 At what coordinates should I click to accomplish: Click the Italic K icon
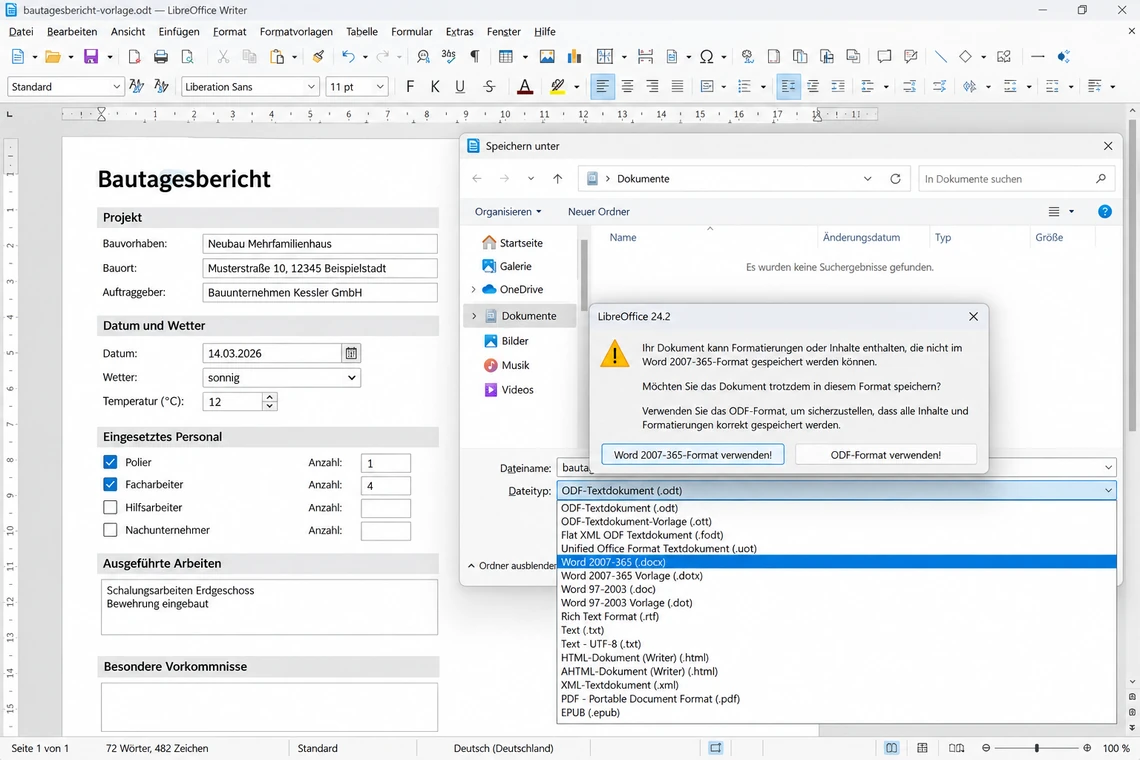435,87
